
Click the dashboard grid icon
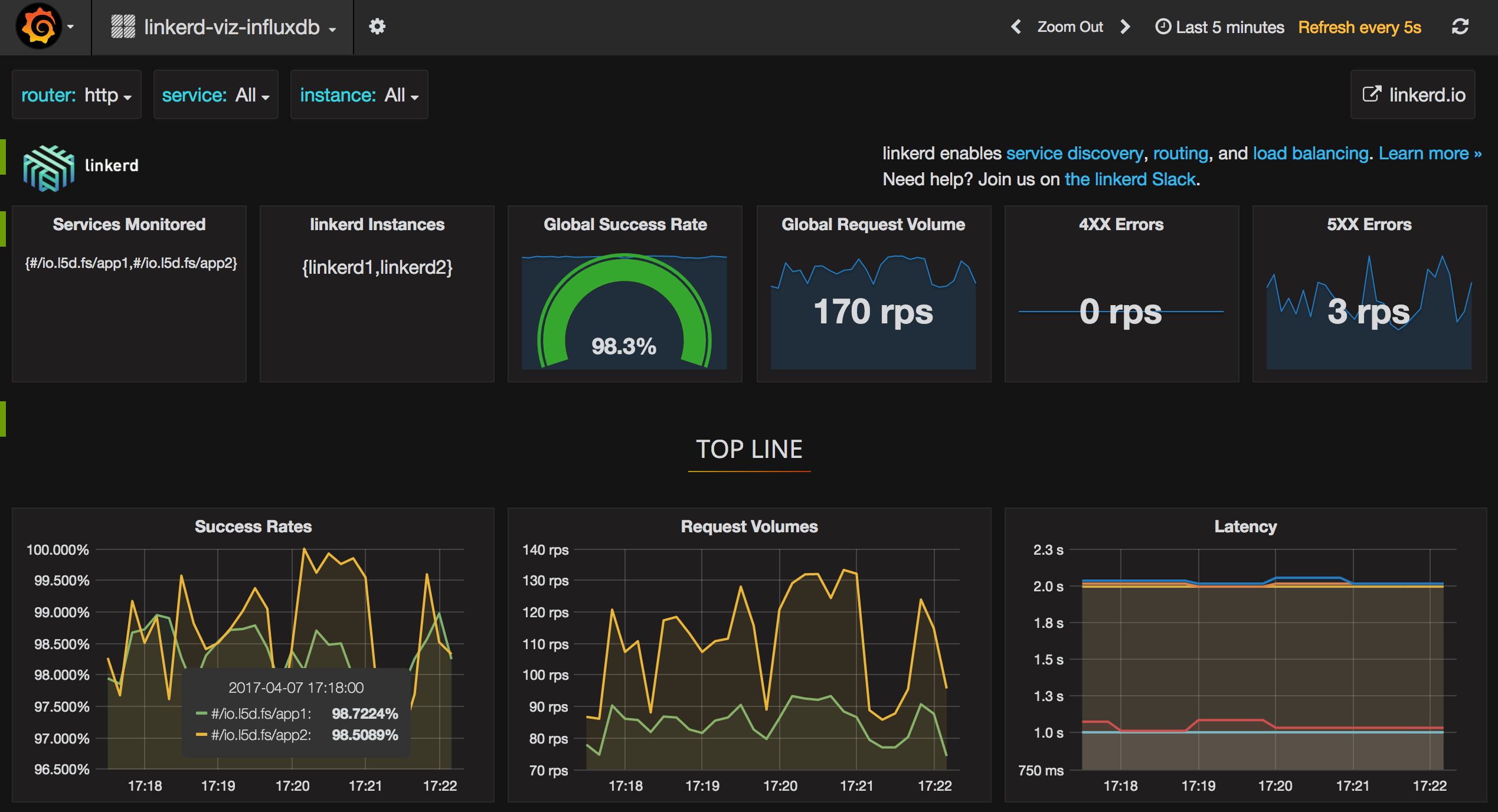click(x=123, y=27)
